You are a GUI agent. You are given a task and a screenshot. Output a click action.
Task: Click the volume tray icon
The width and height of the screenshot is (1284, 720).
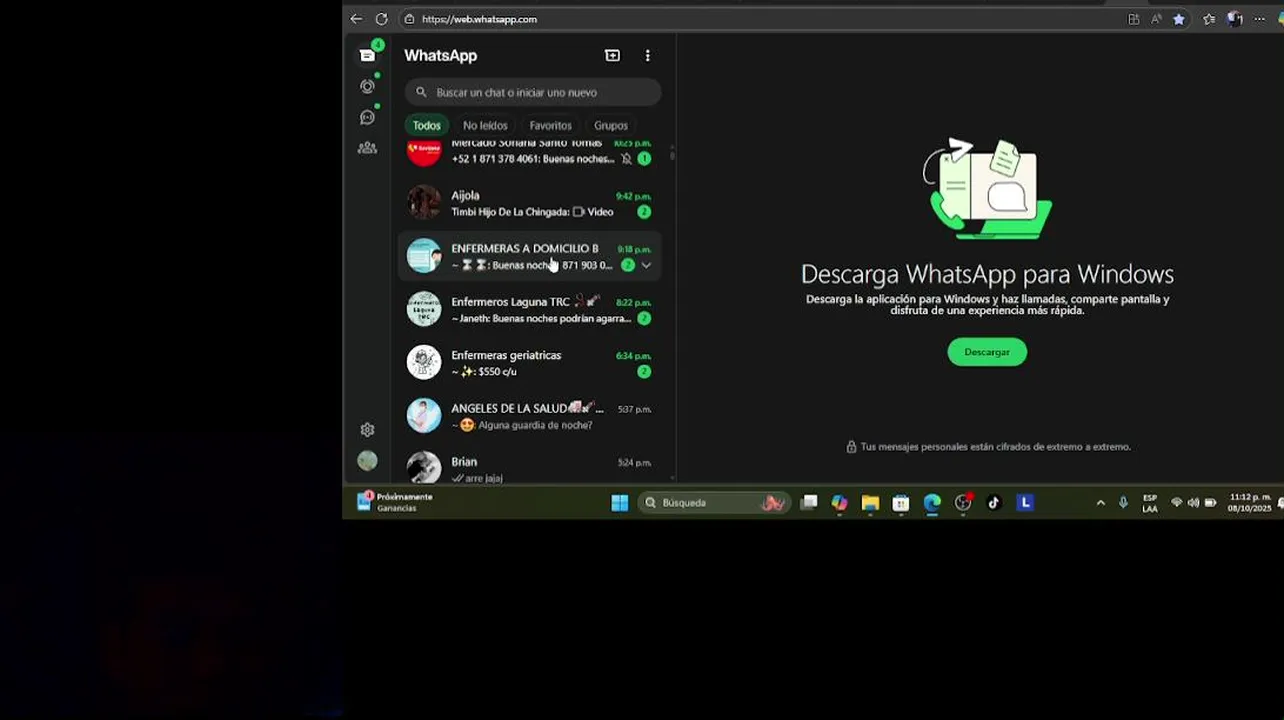tap(1193, 503)
